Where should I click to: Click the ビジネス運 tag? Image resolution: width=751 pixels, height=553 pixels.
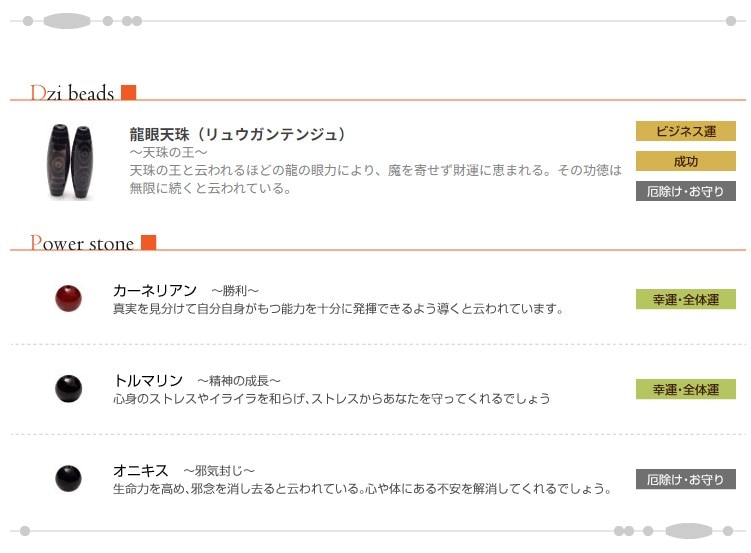[685, 131]
